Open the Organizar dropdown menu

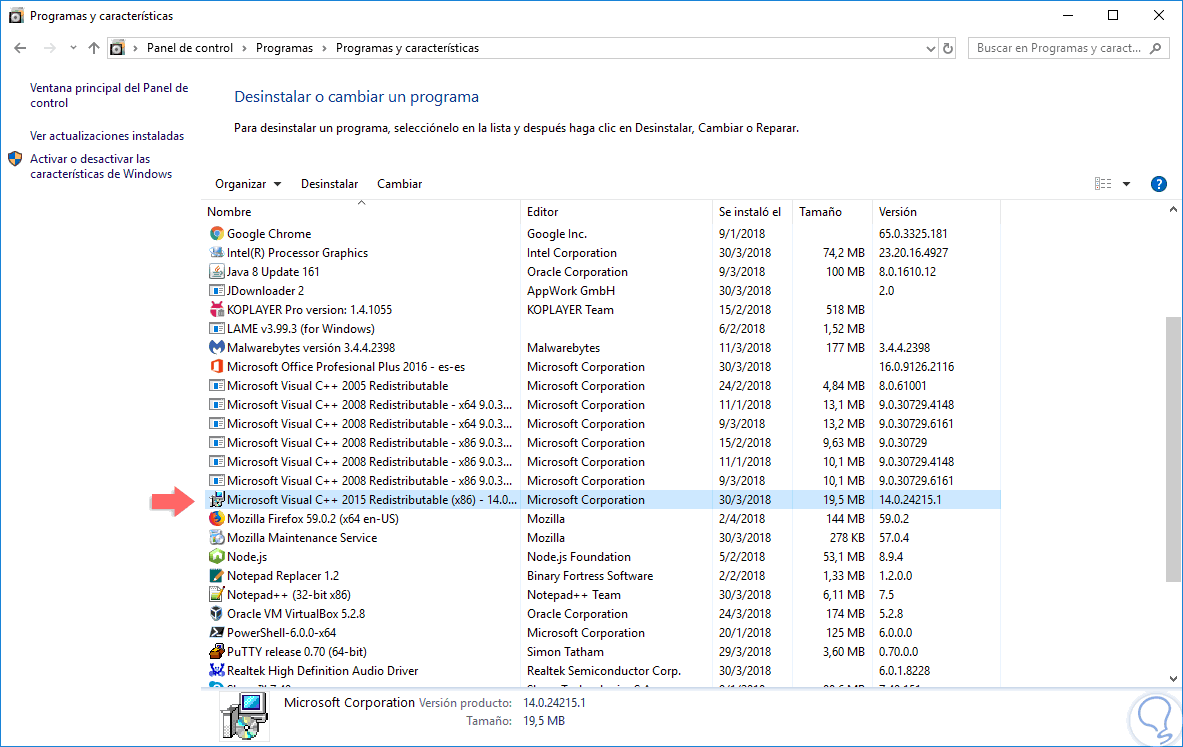click(247, 184)
